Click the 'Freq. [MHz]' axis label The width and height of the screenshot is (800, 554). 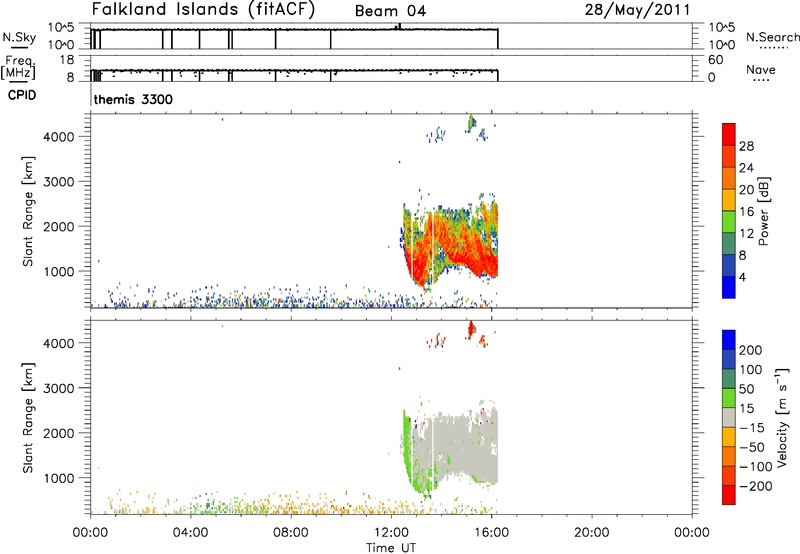(19, 67)
